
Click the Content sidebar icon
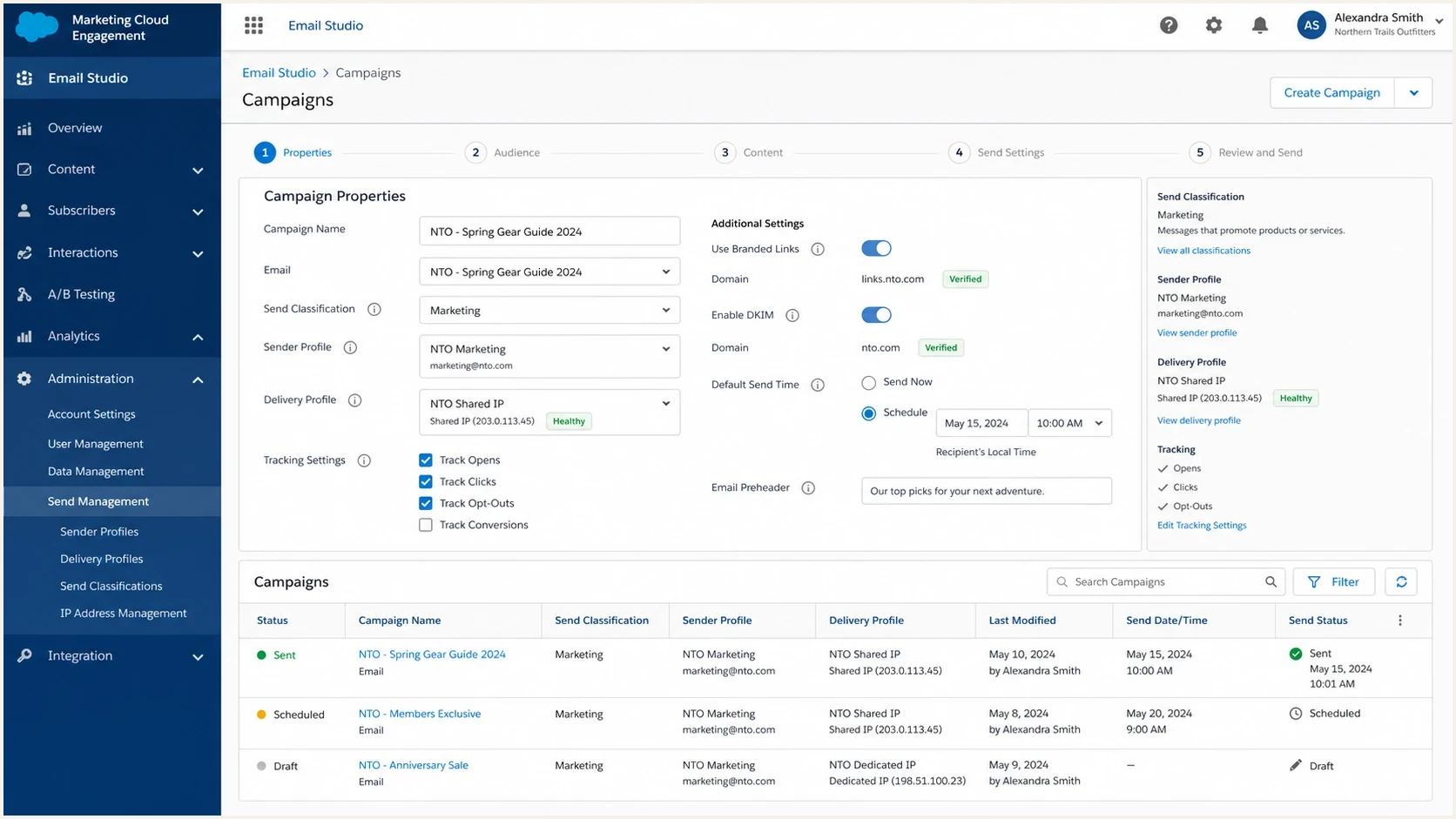click(24, 170)
